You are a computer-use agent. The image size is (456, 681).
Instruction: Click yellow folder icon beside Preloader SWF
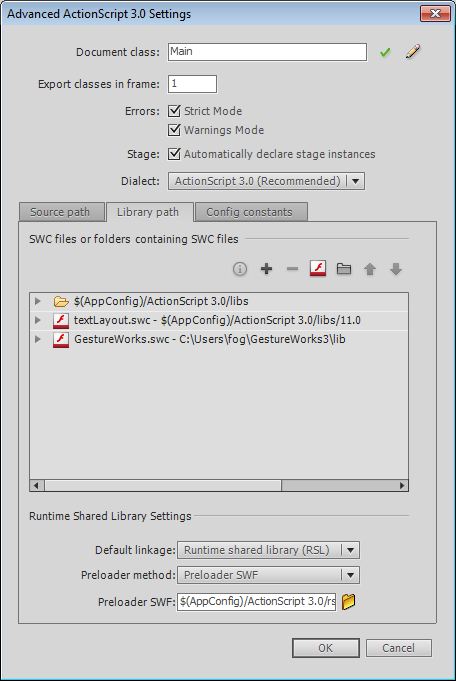pyautogui.click(x=348, y=602)
